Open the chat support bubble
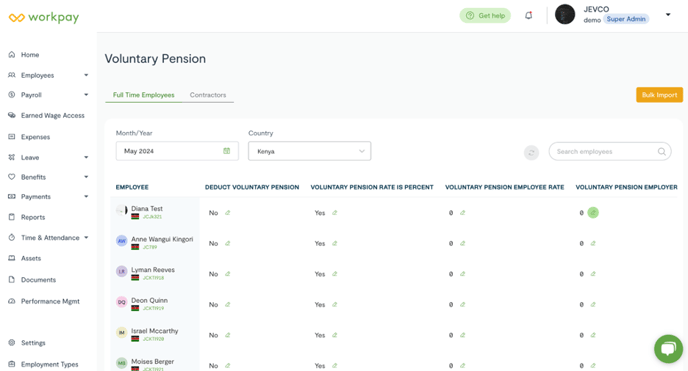The image size is (688, 371). tap(668, 349)
